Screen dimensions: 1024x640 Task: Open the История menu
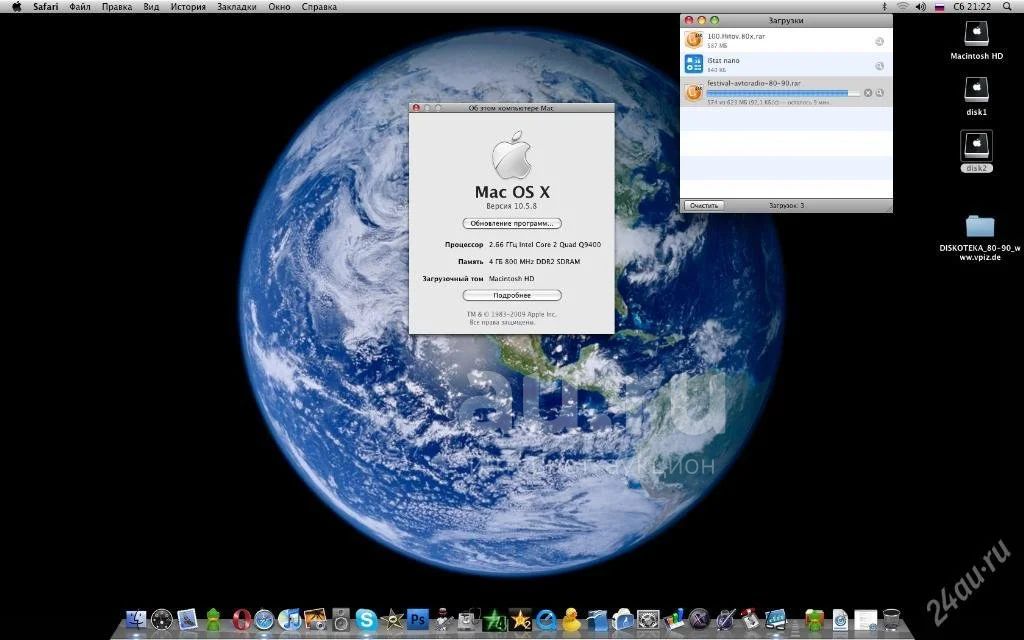(188, 7)
